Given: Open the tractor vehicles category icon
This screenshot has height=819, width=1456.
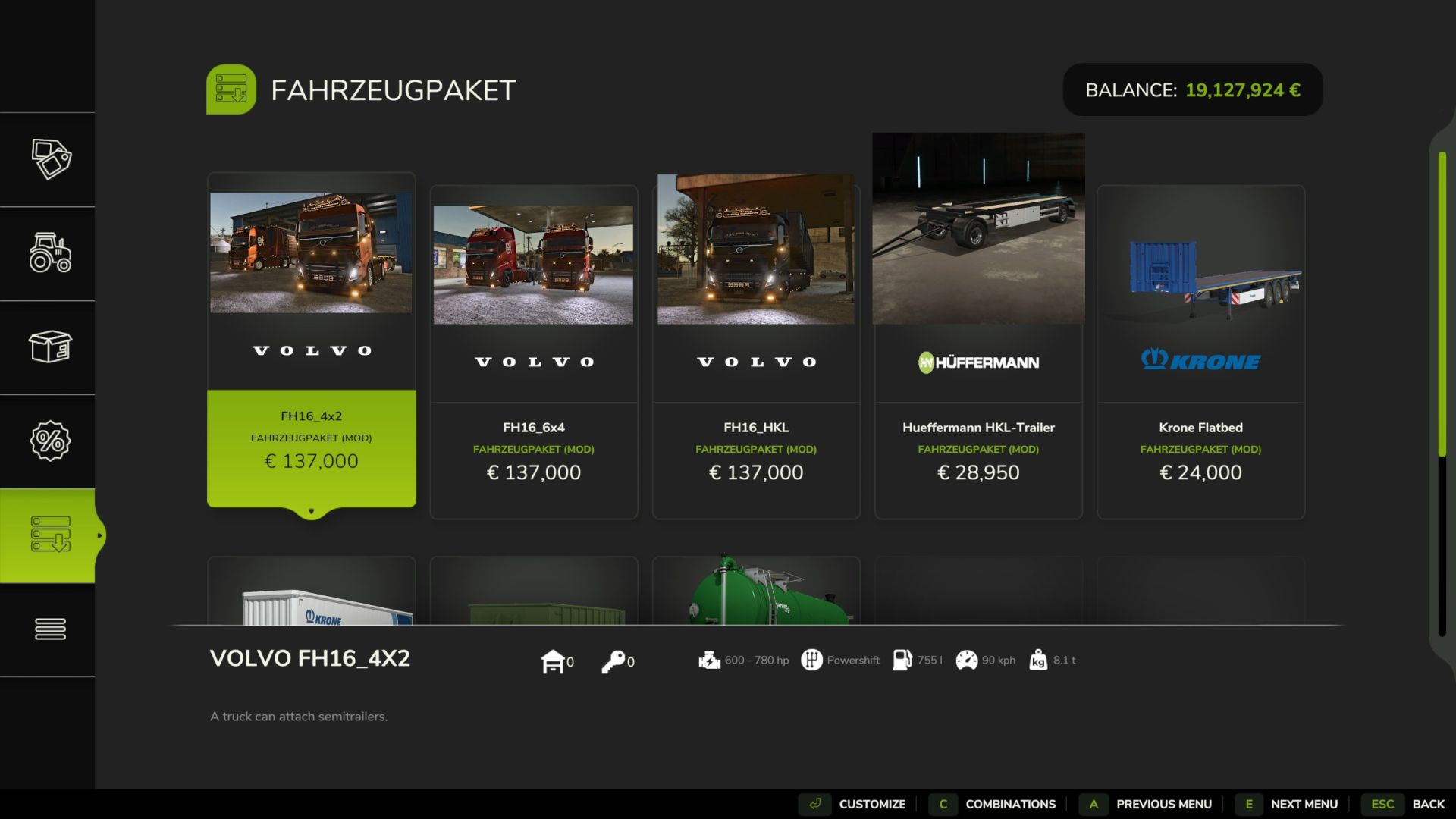Looking at the screenshot, I should coord(50,253).
